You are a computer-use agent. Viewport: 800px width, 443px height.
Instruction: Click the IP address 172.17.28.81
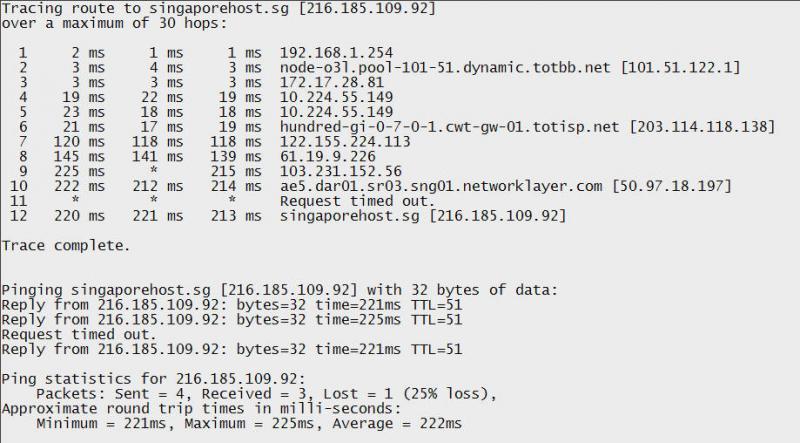click(332, 83)
